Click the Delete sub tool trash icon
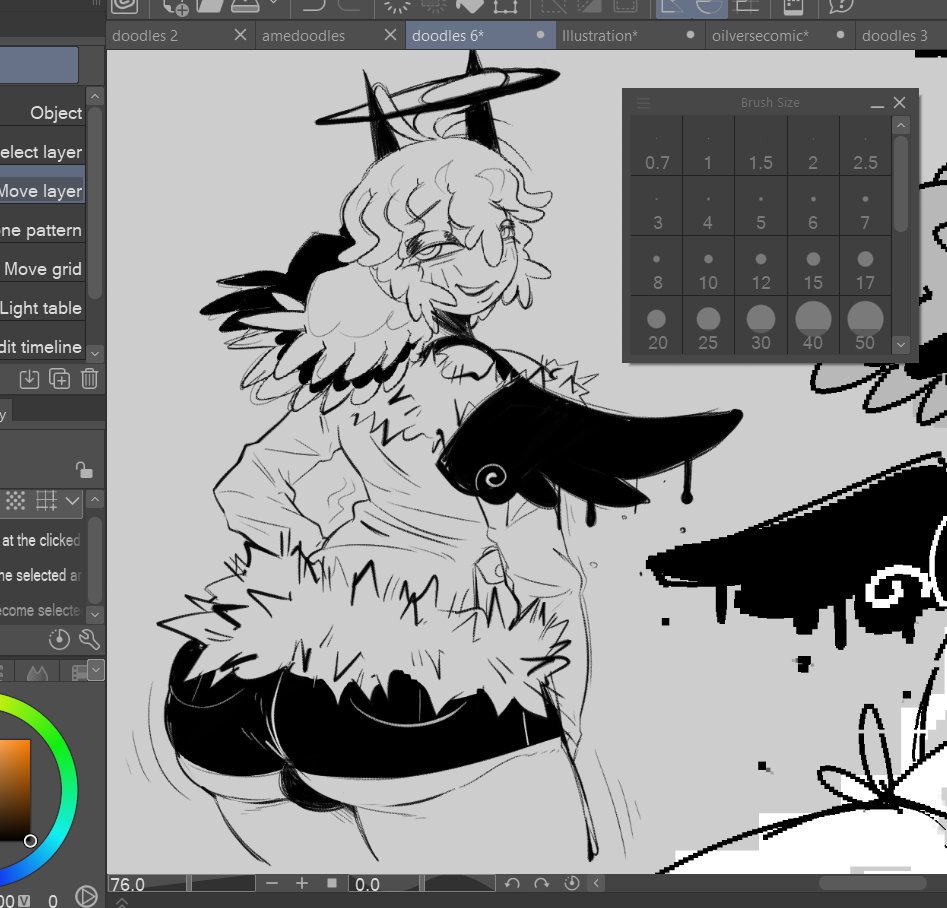 pos(89,379)
